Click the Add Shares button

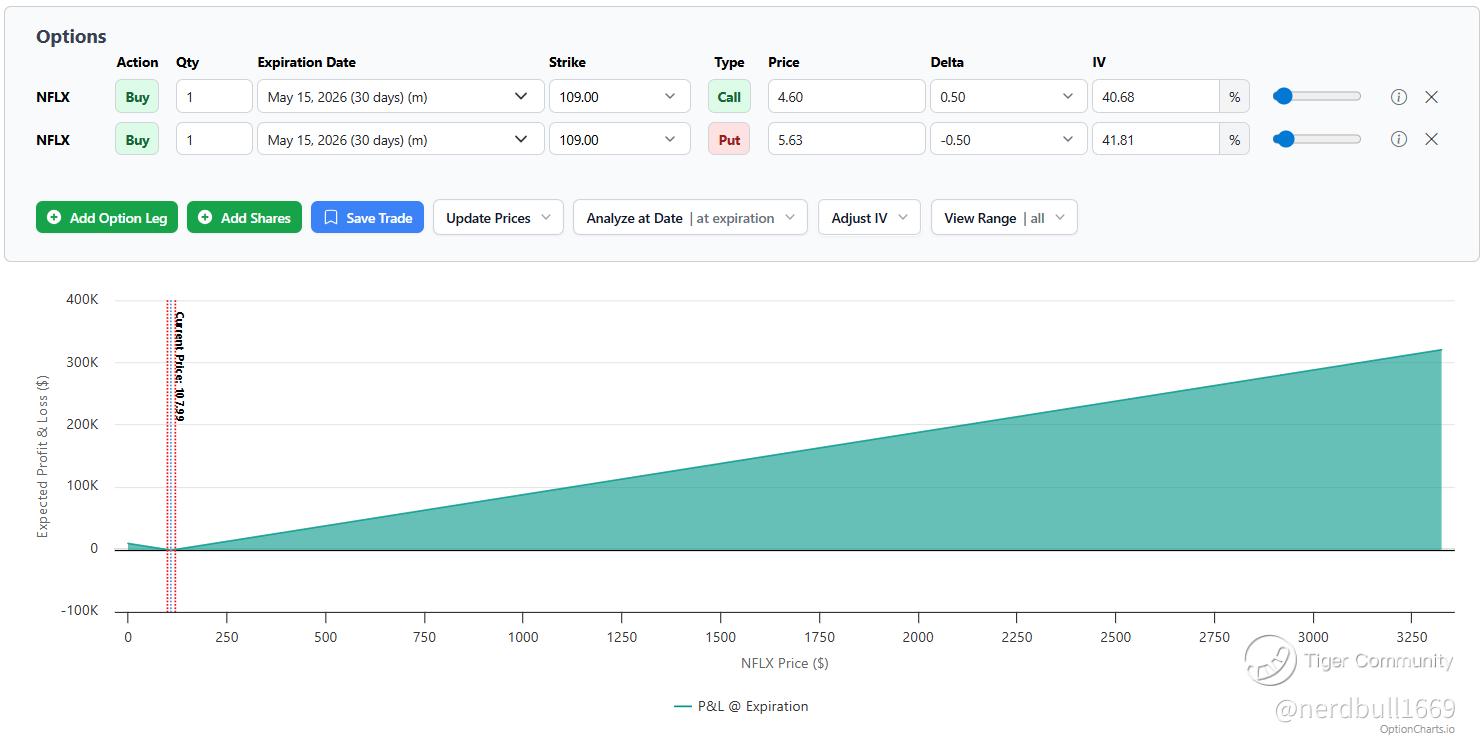pyautogui.click(x=244, y=218)
